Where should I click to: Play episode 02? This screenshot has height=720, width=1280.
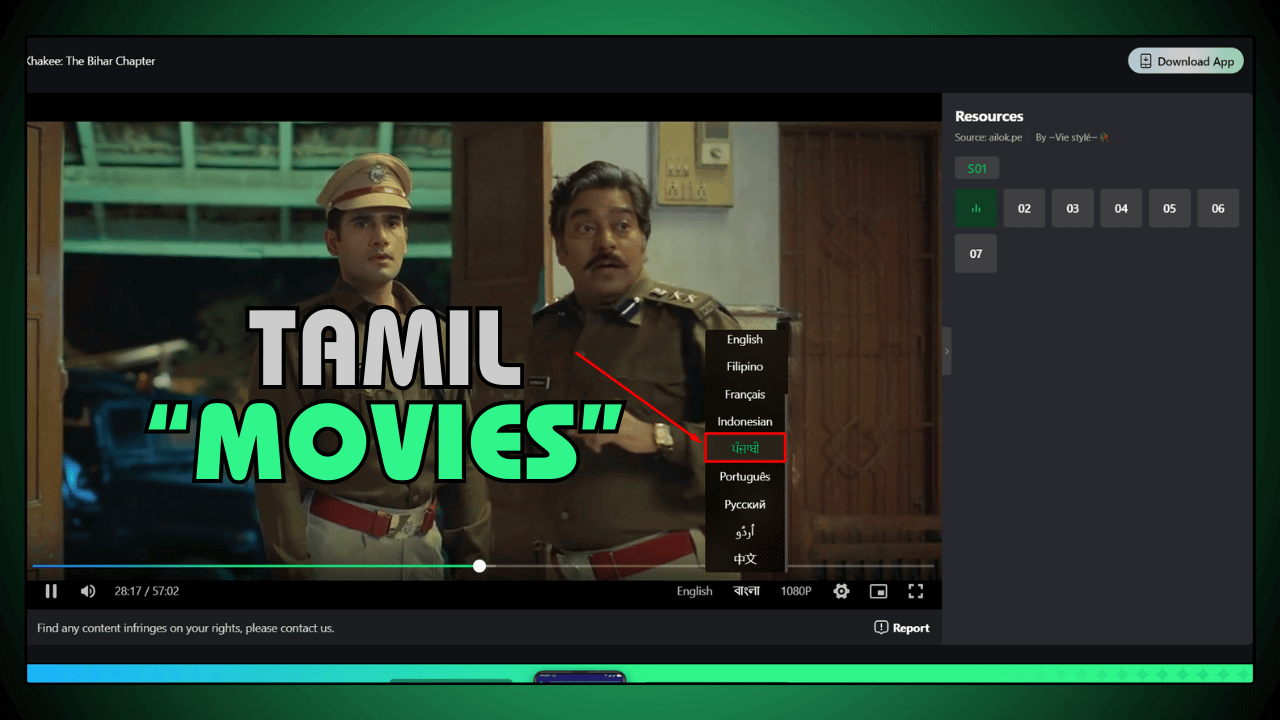(1024, 208)
